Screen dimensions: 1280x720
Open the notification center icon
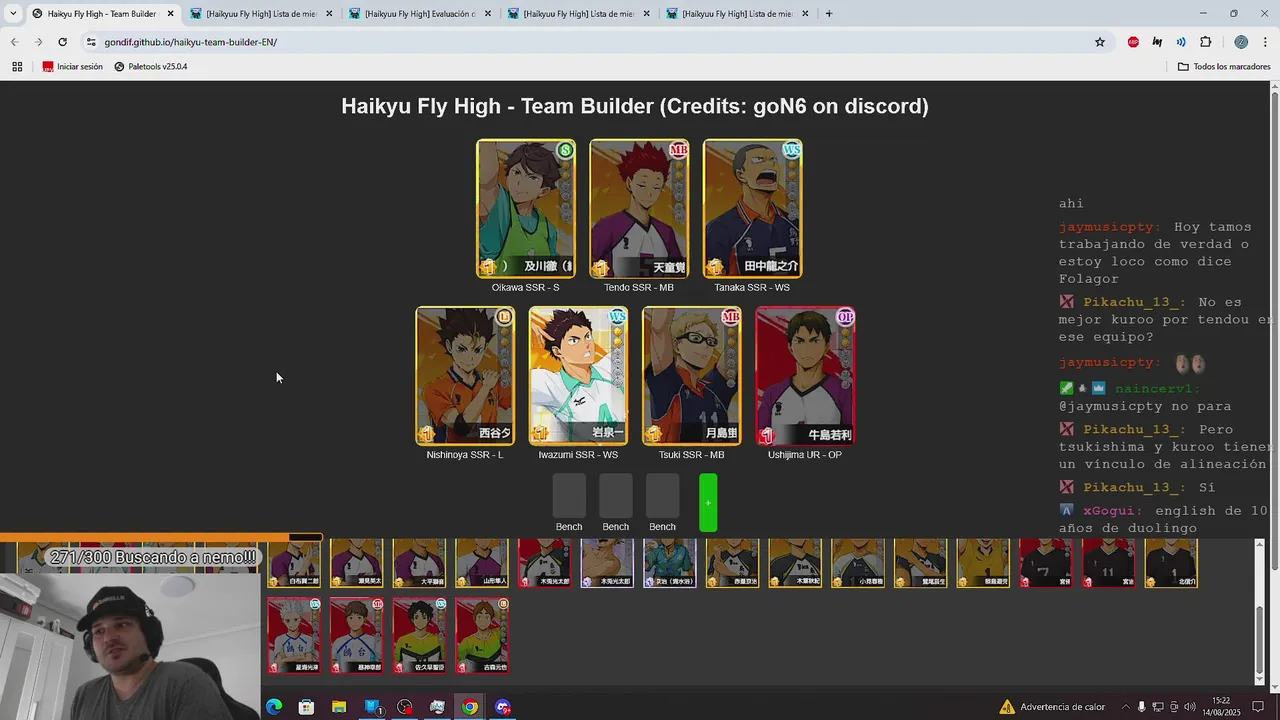click(1259, 707)
